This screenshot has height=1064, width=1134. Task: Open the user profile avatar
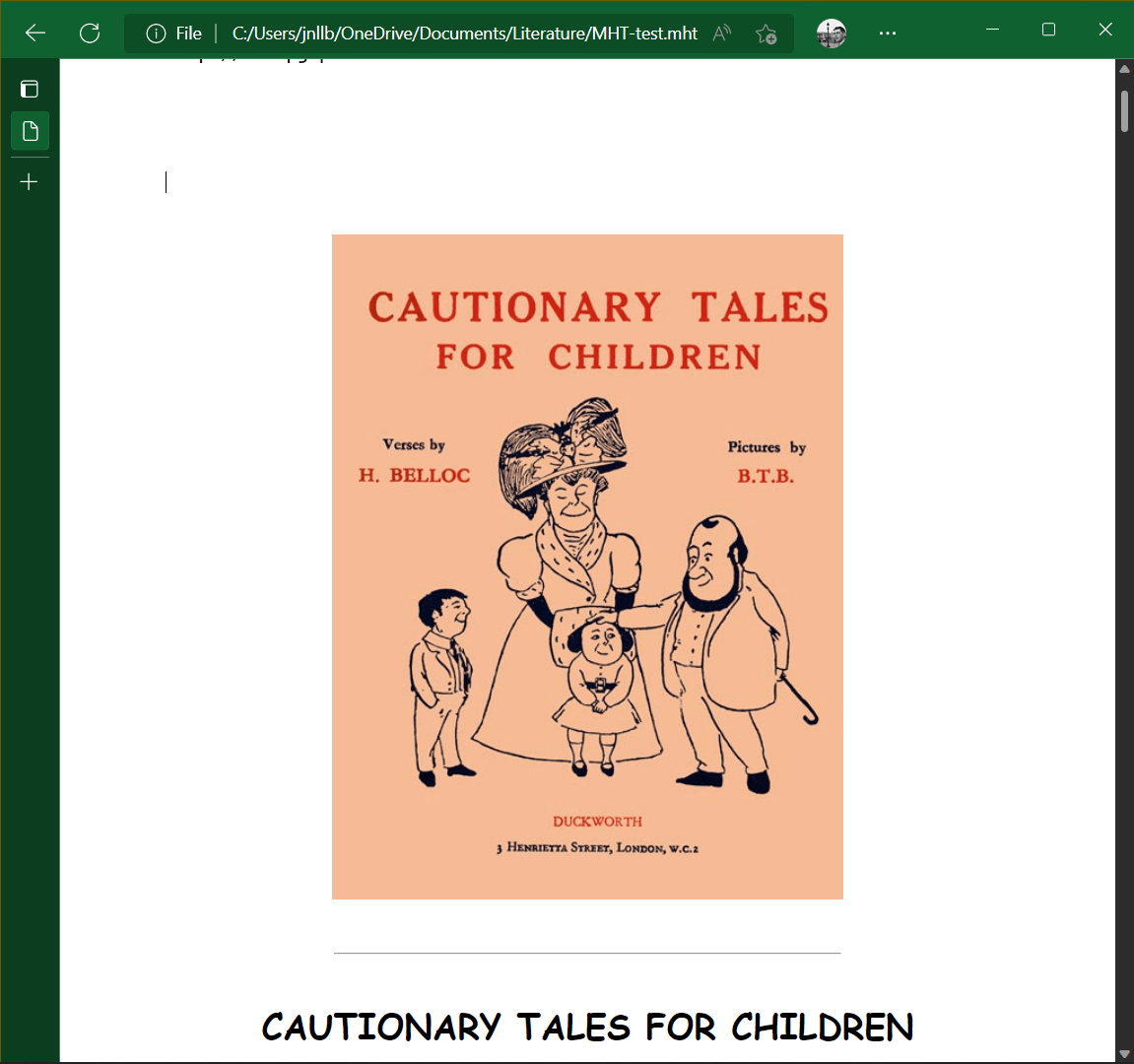click(831, 33)
